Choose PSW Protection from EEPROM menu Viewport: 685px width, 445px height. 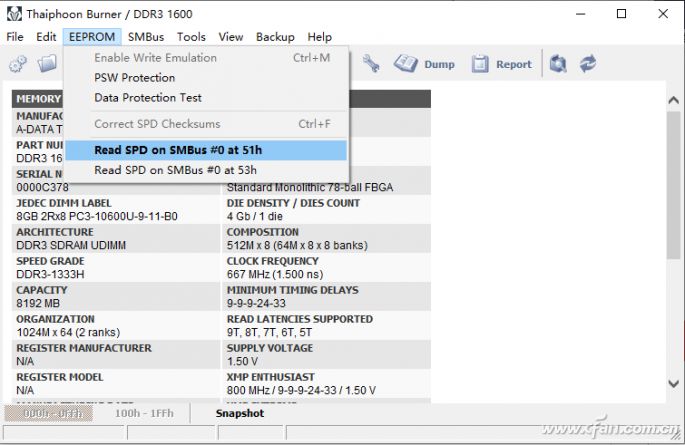(x=134, y=77)
